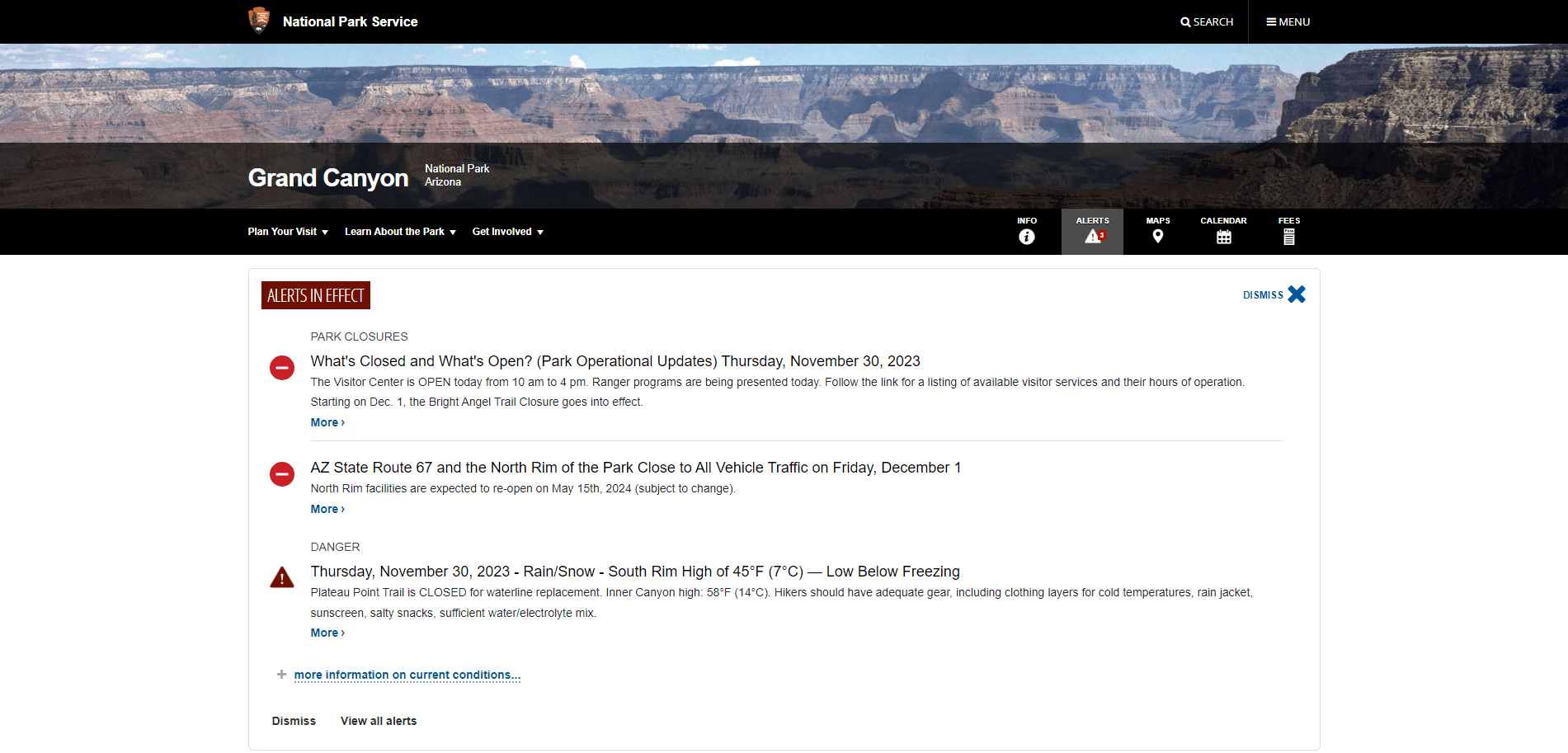Open more information on current conditions link
1568x753 pixels.
[x=407, y=675]
